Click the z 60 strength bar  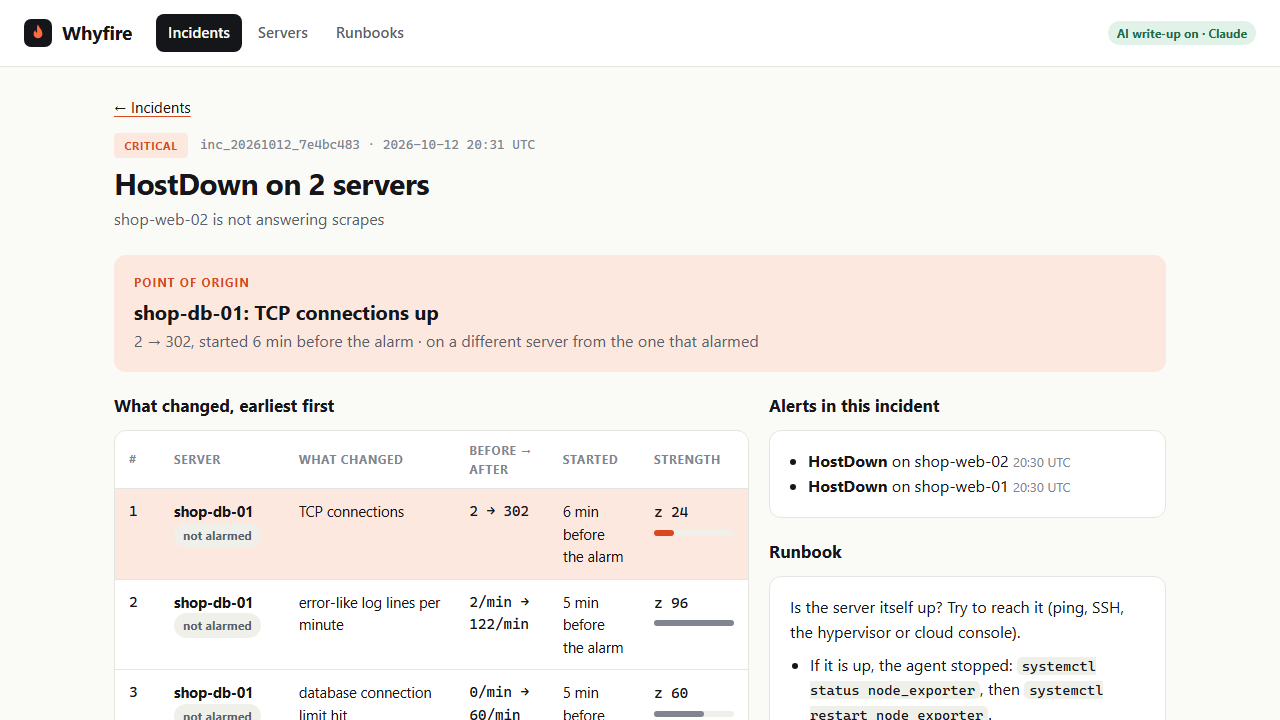[x=694, y=714]
